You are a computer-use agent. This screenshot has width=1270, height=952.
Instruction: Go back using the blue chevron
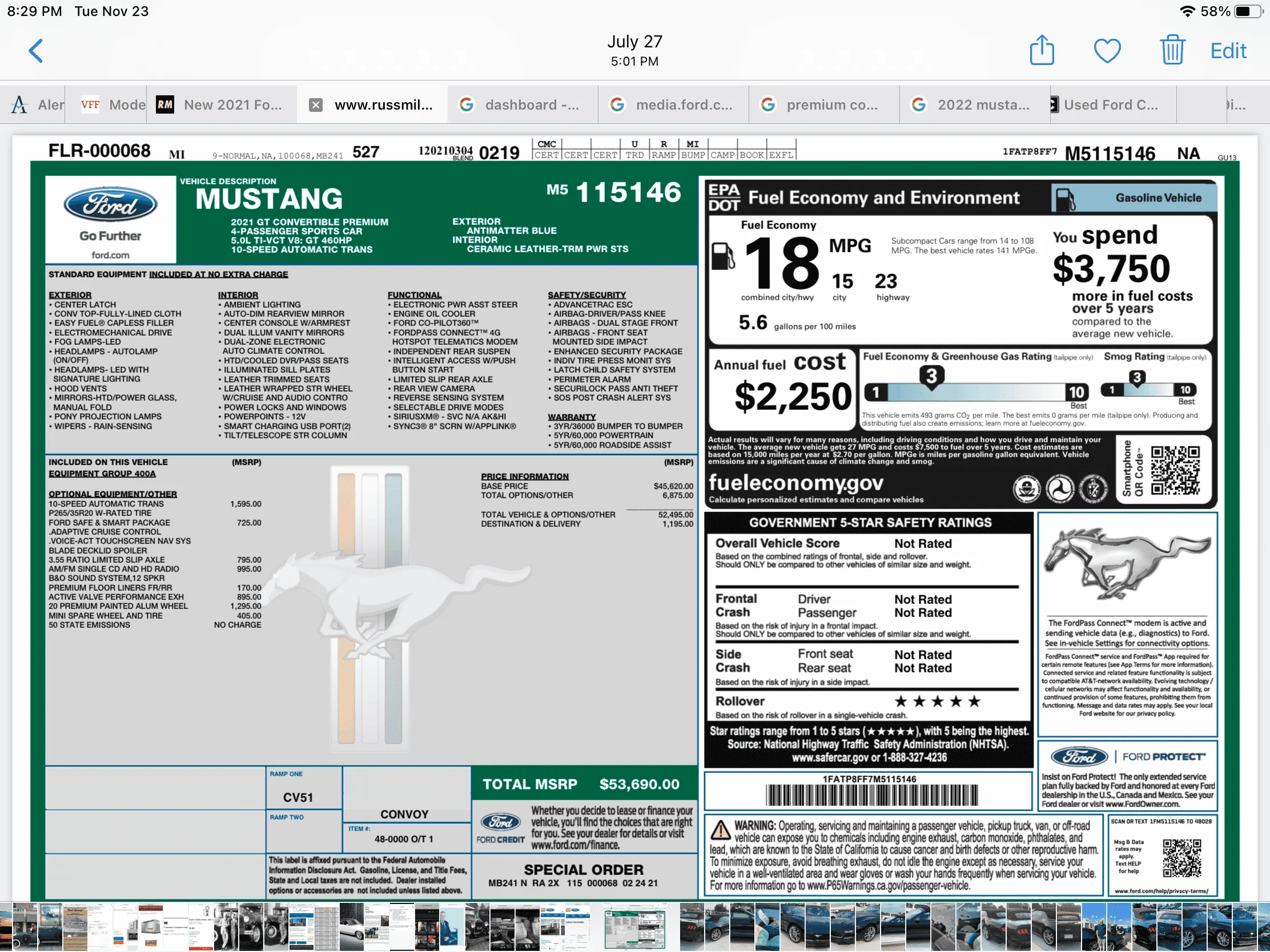click(36, 50)
